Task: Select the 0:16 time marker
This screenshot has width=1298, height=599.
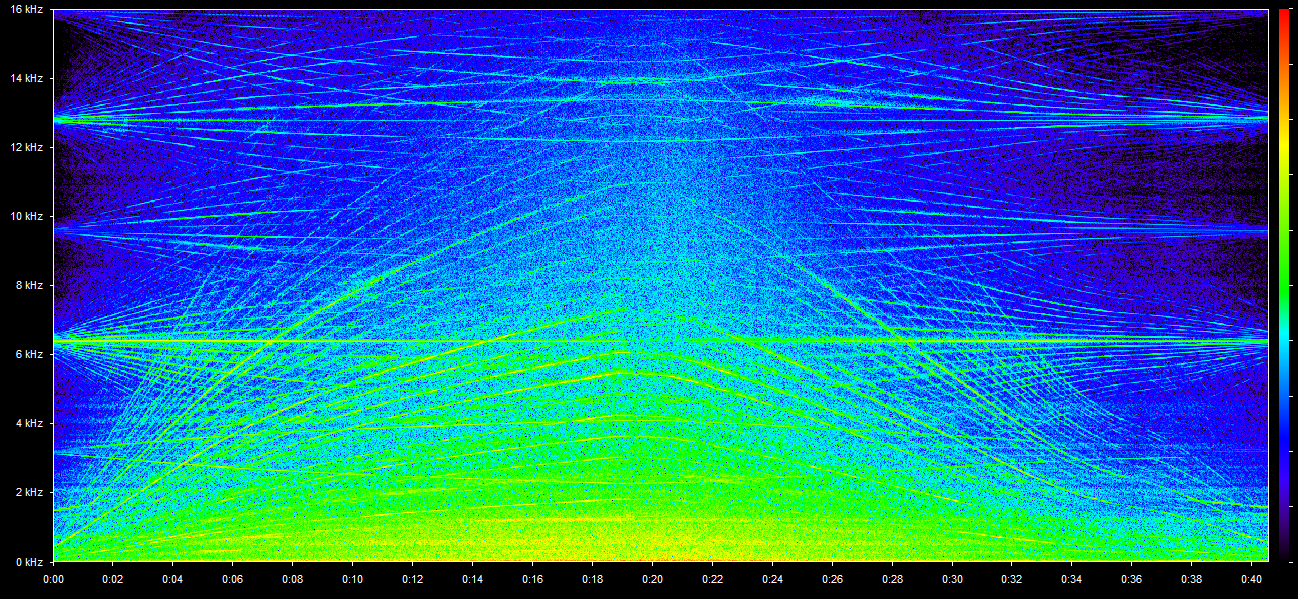Action: pyautogui.click(x=533, y=579)
